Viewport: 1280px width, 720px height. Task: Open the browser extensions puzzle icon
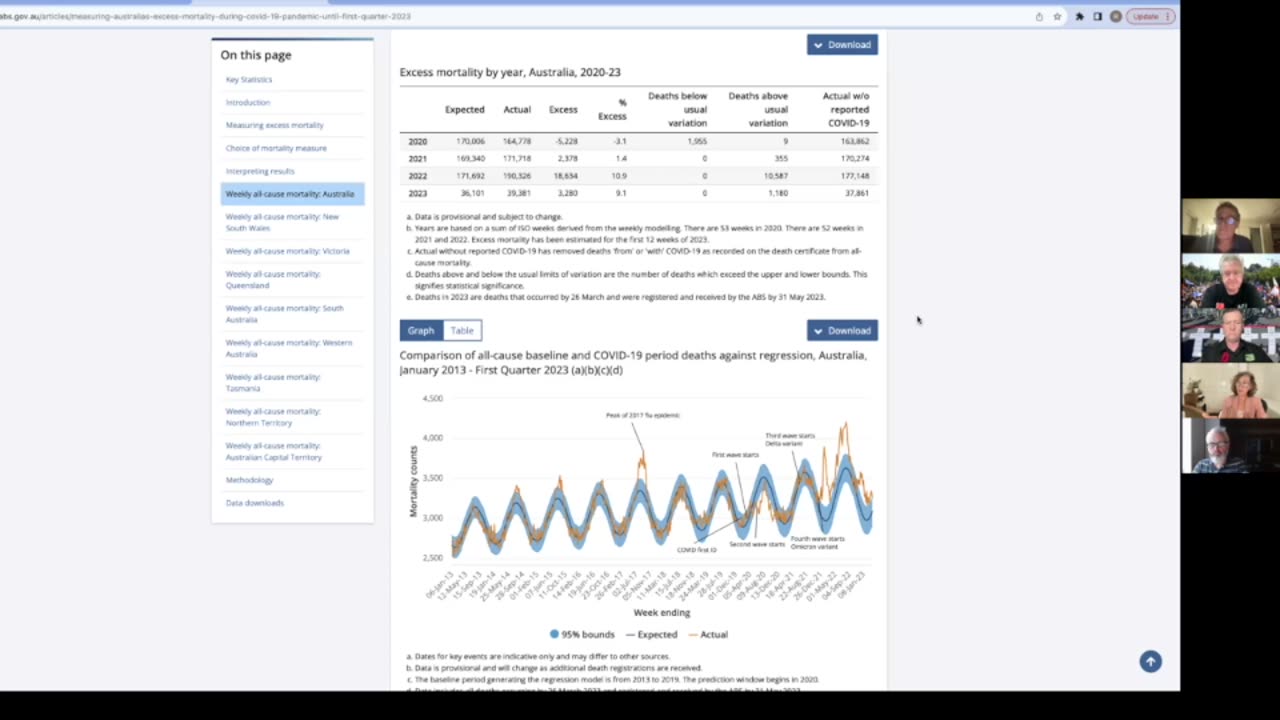[1079, 16]
